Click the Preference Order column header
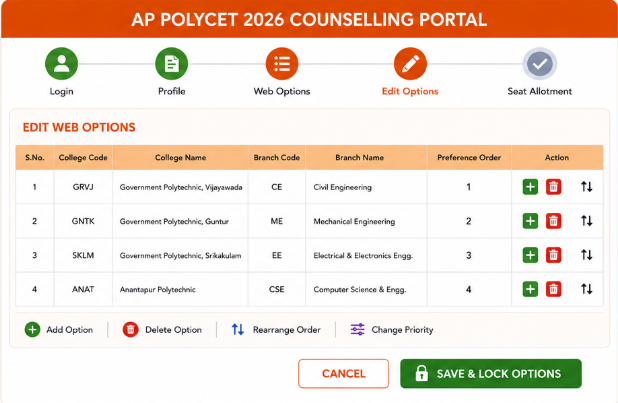618x403 pixels. [469, 157]
